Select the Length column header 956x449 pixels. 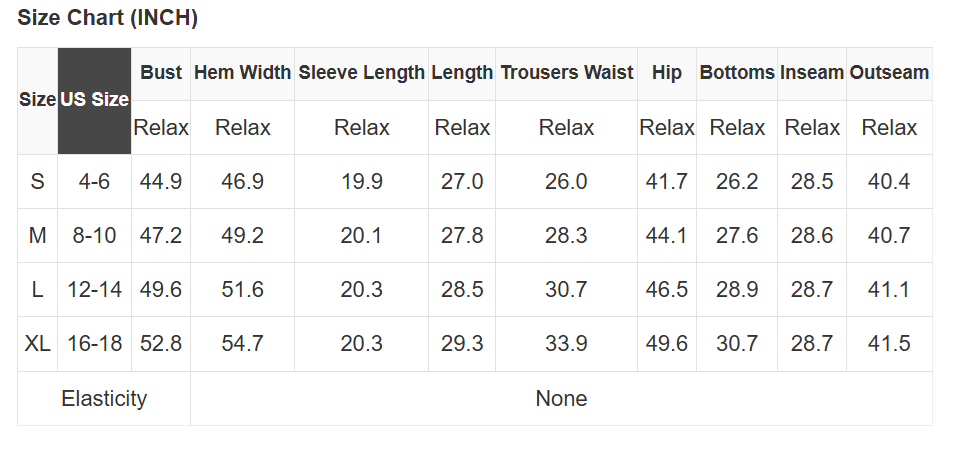tap(462, 73)
